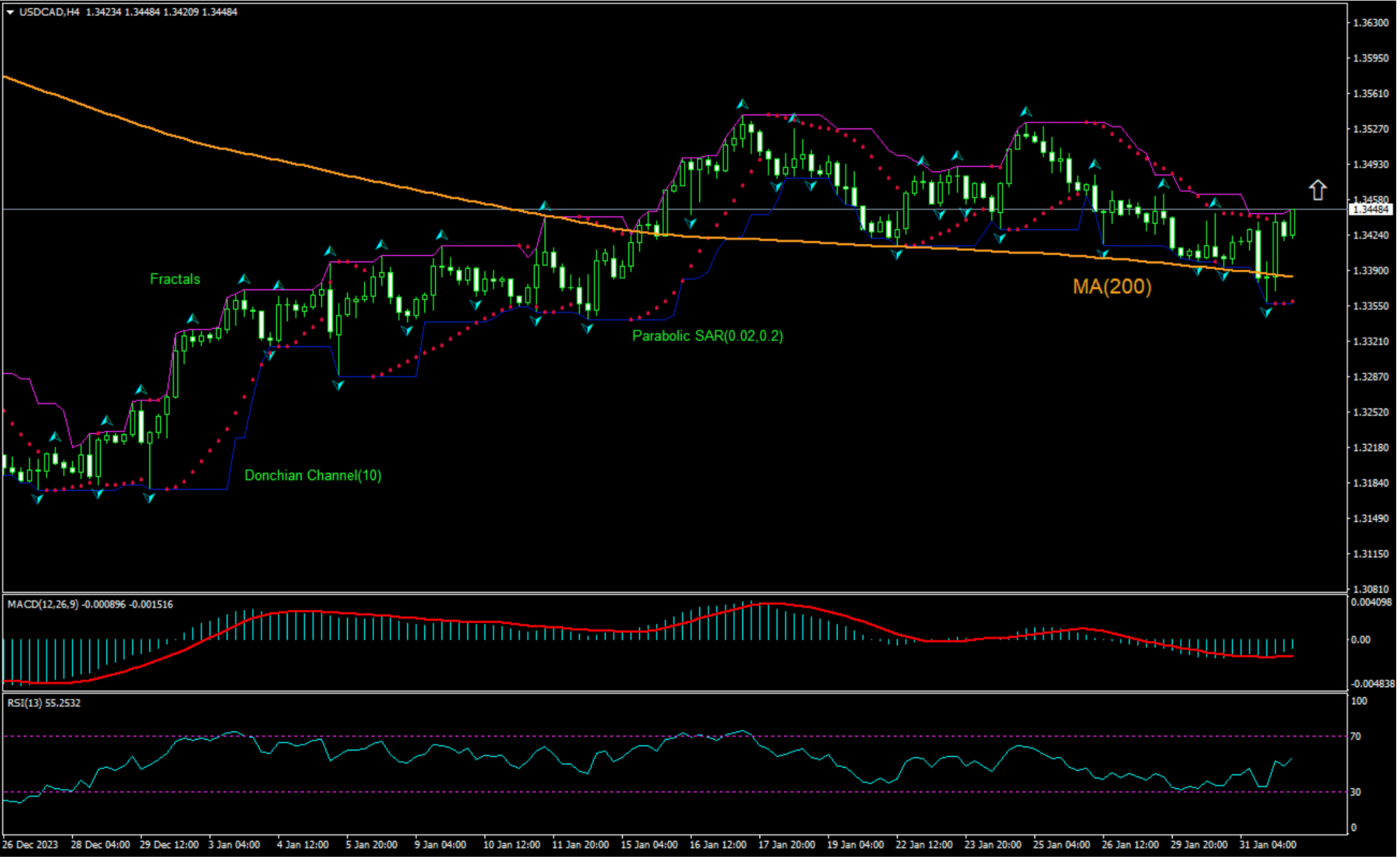Click the lowest down fractal arrow near 31 Jan
This screenshot has width=1400, height=860.
(1266, 312)
